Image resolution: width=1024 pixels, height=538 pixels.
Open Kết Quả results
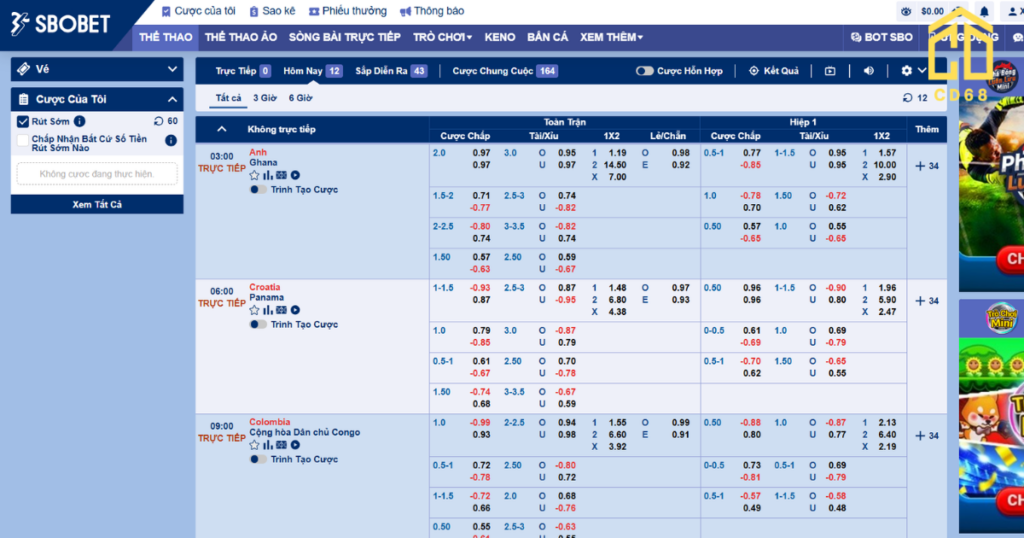coord(774,71)
